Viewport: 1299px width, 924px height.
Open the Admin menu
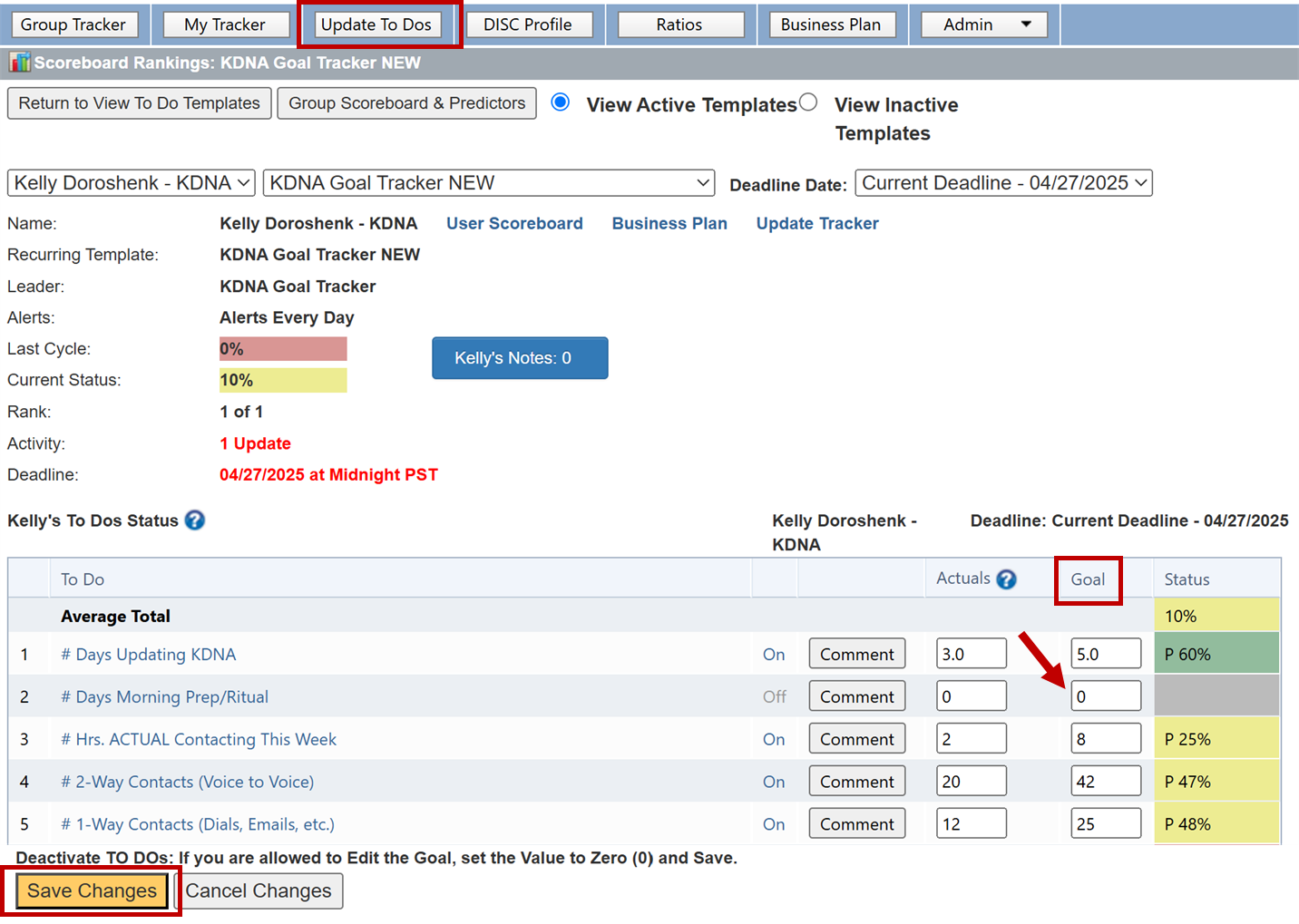coord(984,24)
